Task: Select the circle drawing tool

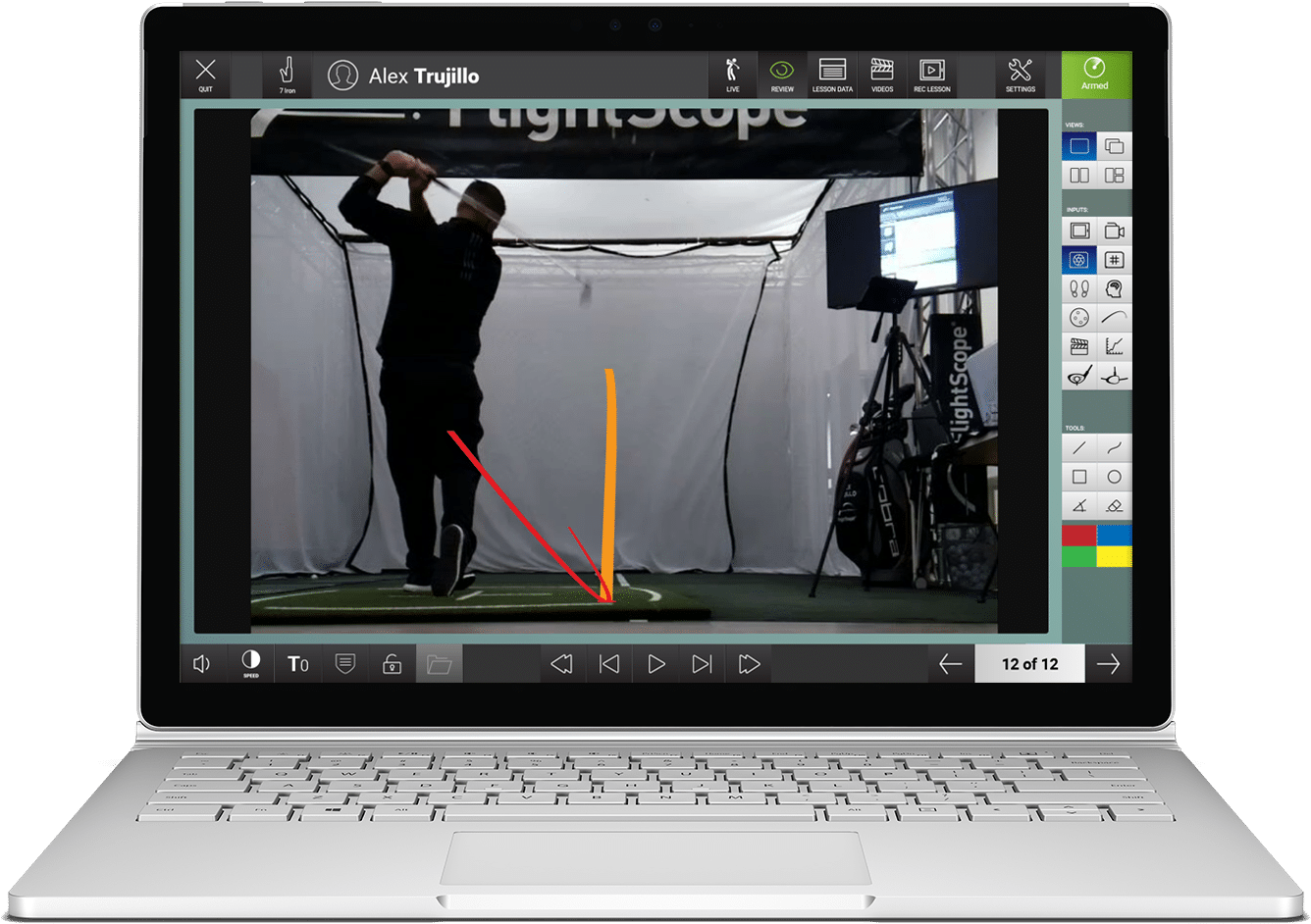Action: [x=1115, y=477]
